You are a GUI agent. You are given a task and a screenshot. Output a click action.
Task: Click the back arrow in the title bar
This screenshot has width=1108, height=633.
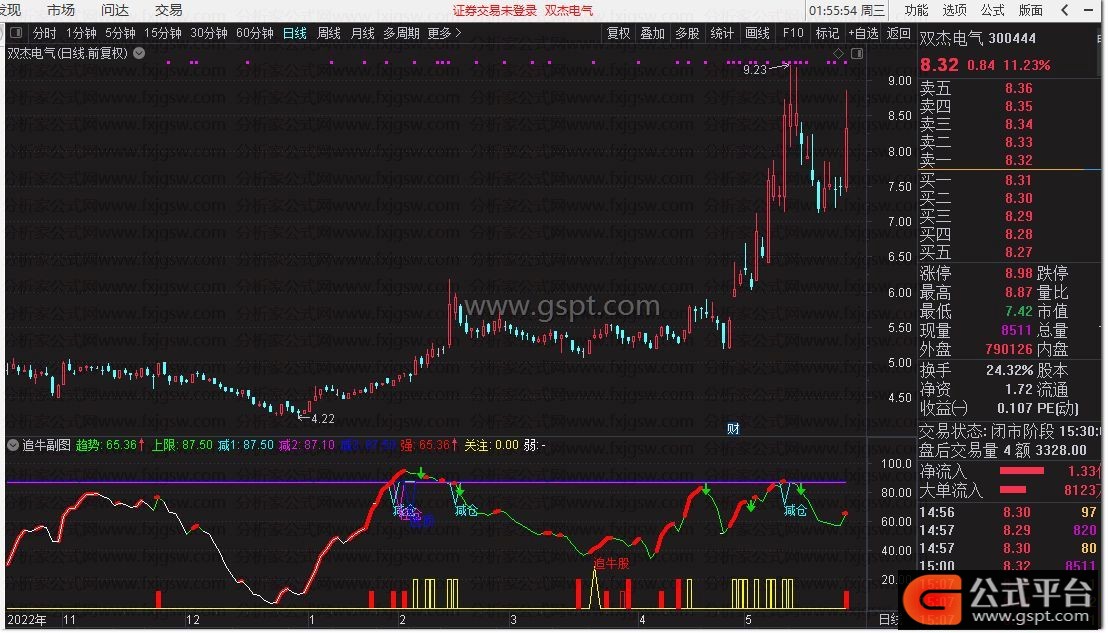pyautogui.click(x=1065, y=10)
